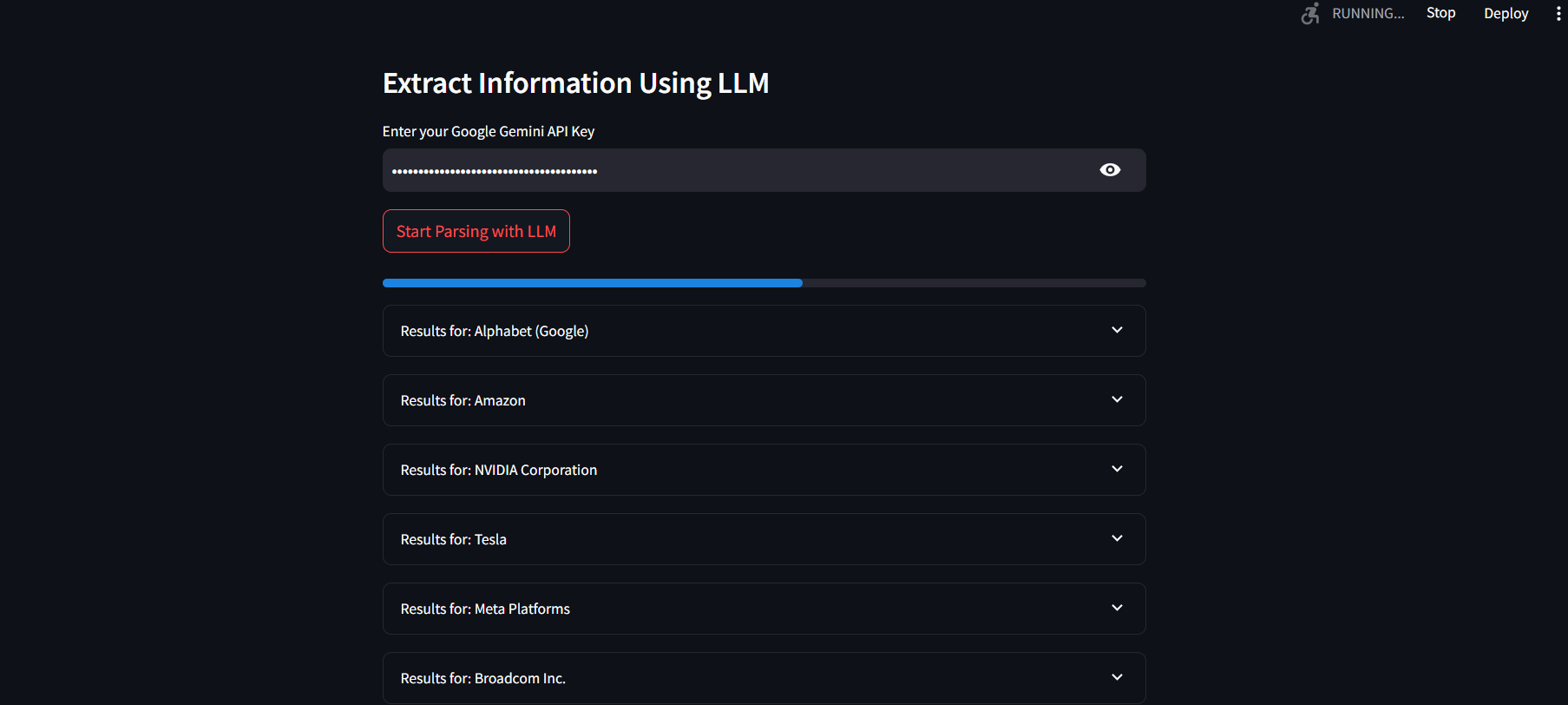Screen dimensions: 1568x705
Task: Click the parsing progress bar
Action: (764, 283)
